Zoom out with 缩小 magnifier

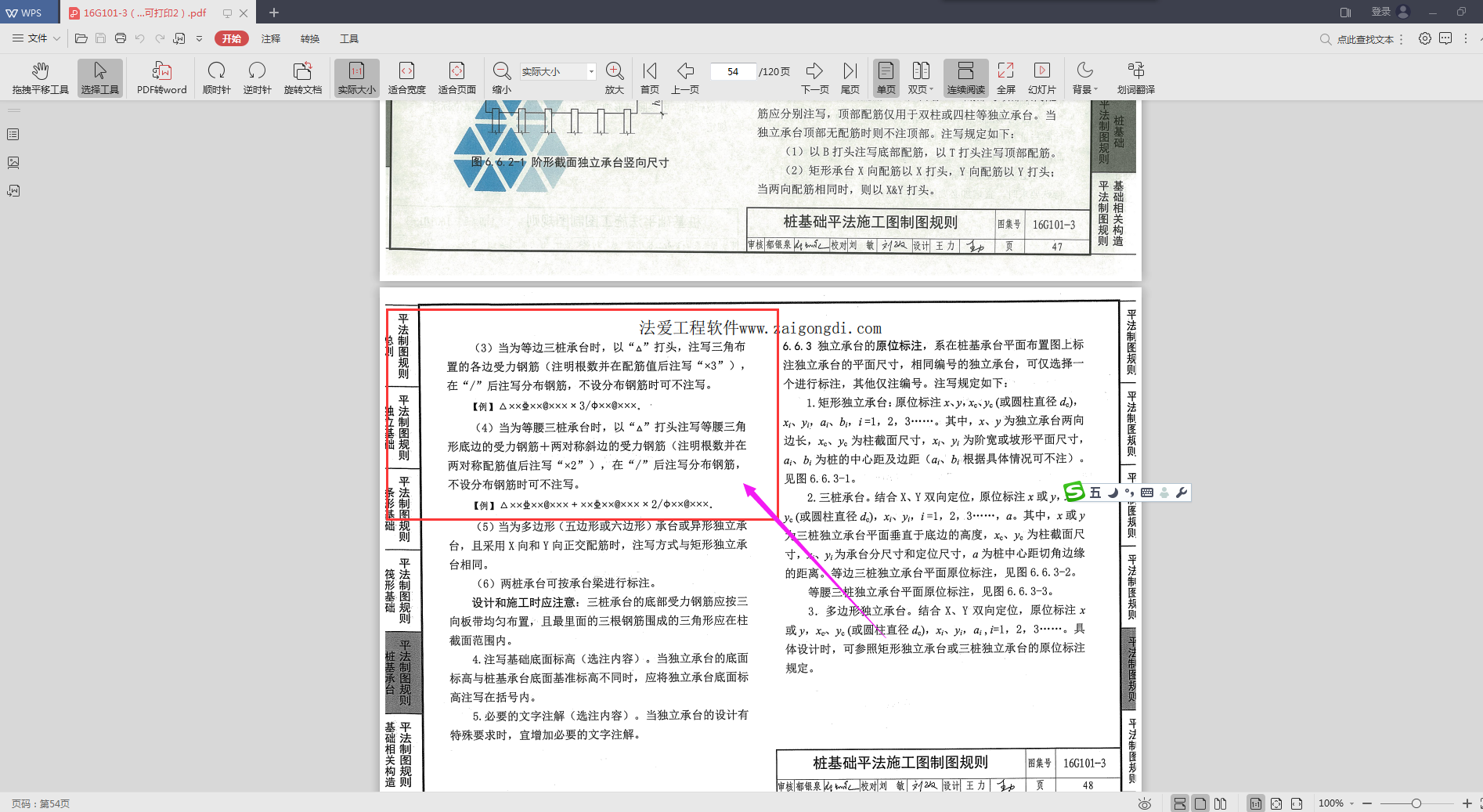click(x=502, y=78)
